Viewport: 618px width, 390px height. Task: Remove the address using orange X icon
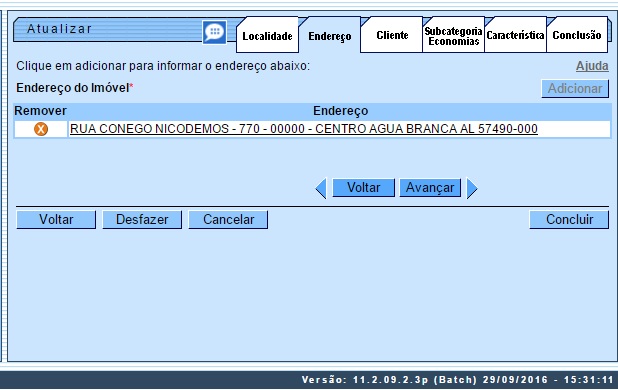point(41,129)
